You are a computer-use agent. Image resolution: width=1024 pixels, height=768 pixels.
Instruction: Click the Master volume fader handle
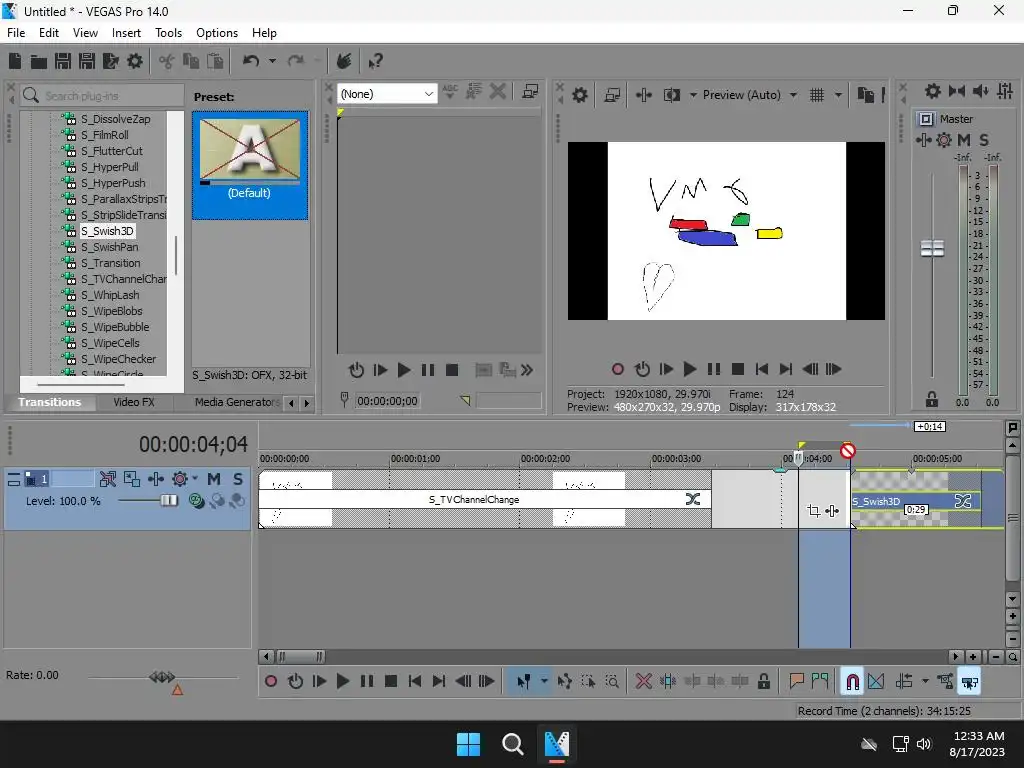(933, 249)
